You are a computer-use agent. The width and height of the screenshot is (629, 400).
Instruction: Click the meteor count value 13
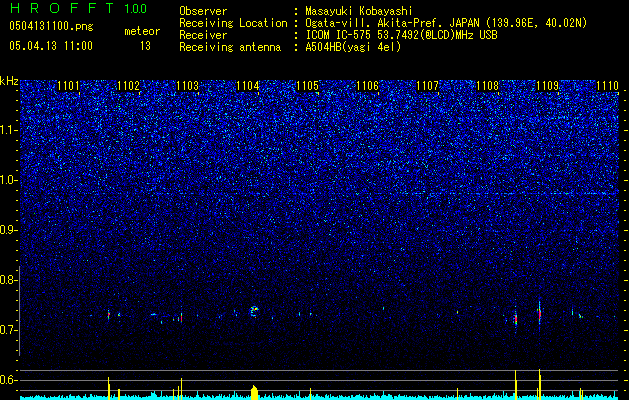click(x=145, y=46)
